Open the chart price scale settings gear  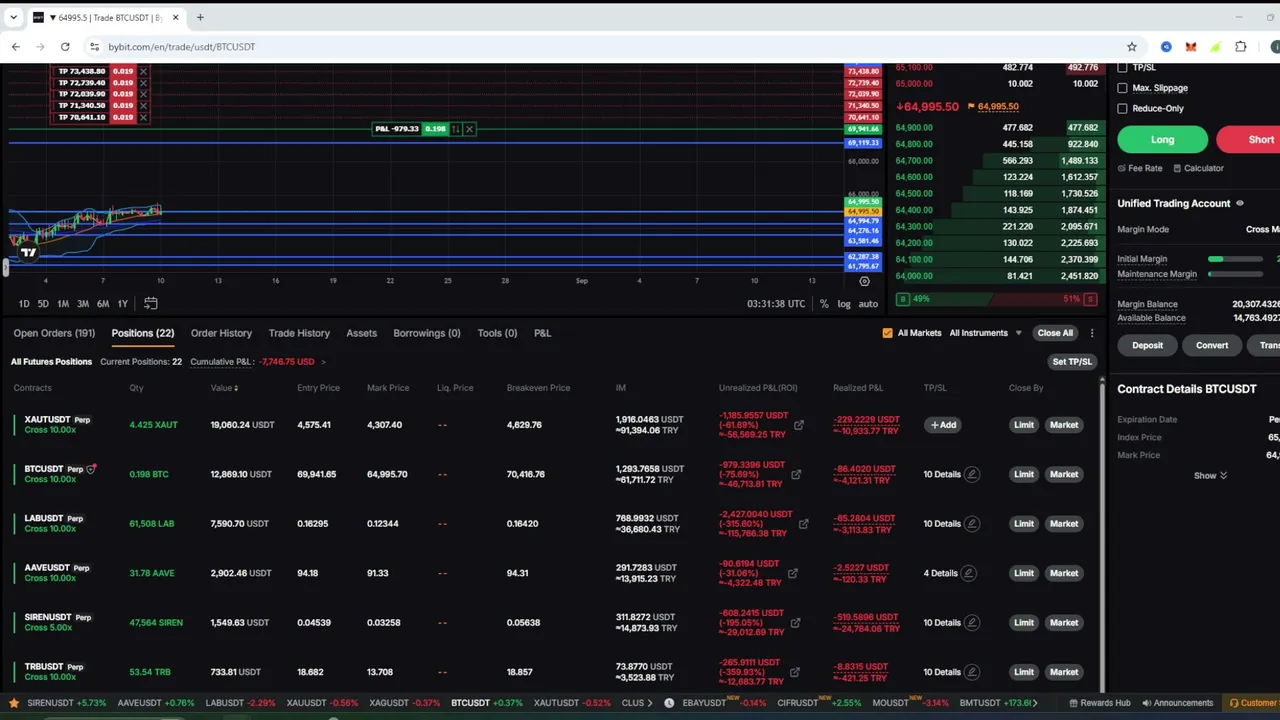click(864, 281)
